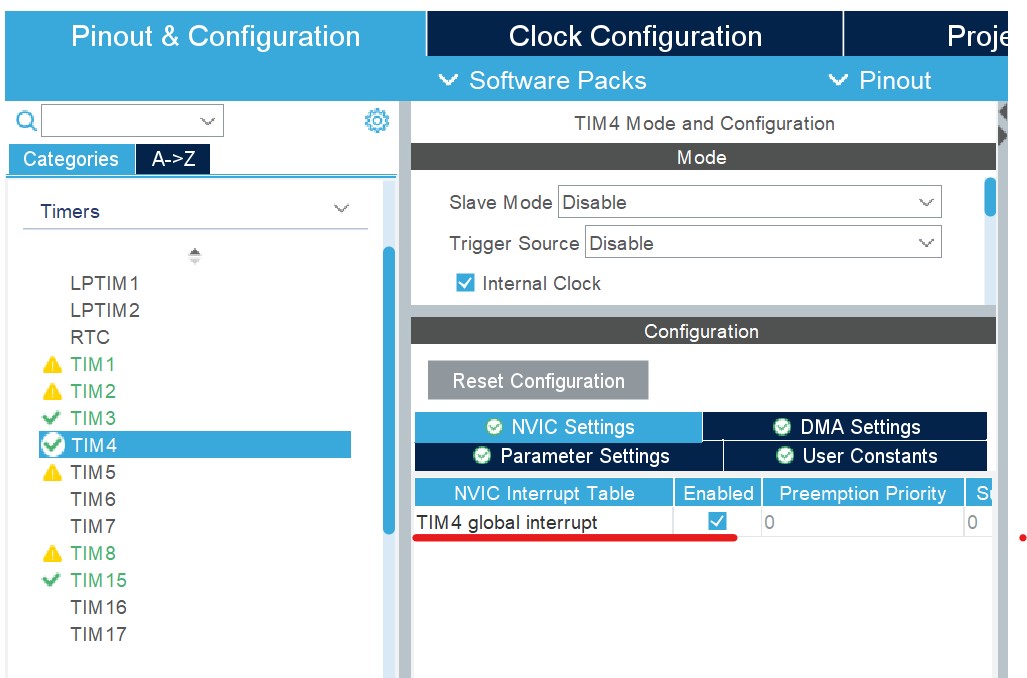
Task: Click the warning triangle beside TIM1
Action: (52, 364)
